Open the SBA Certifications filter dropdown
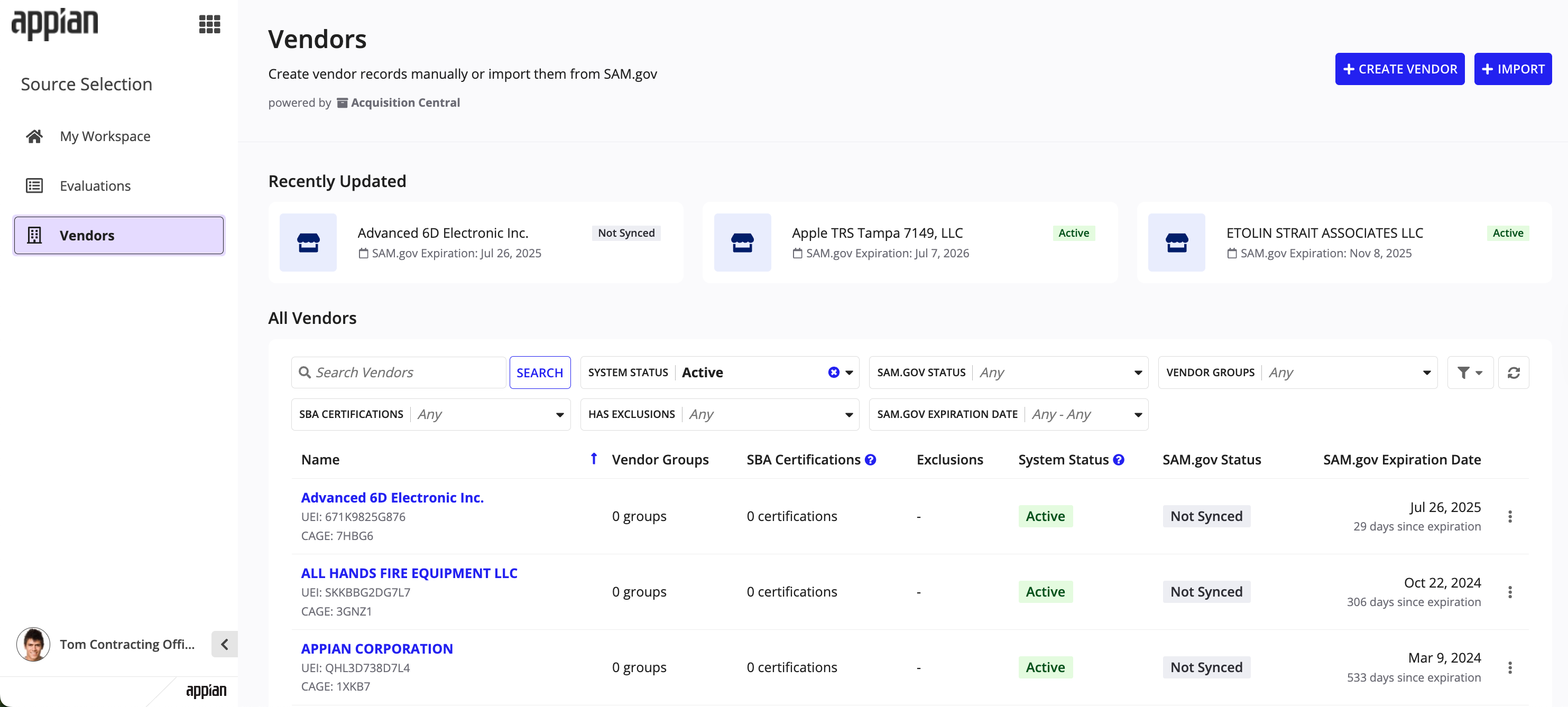1568x707 pixels. (x=430, y=414)
